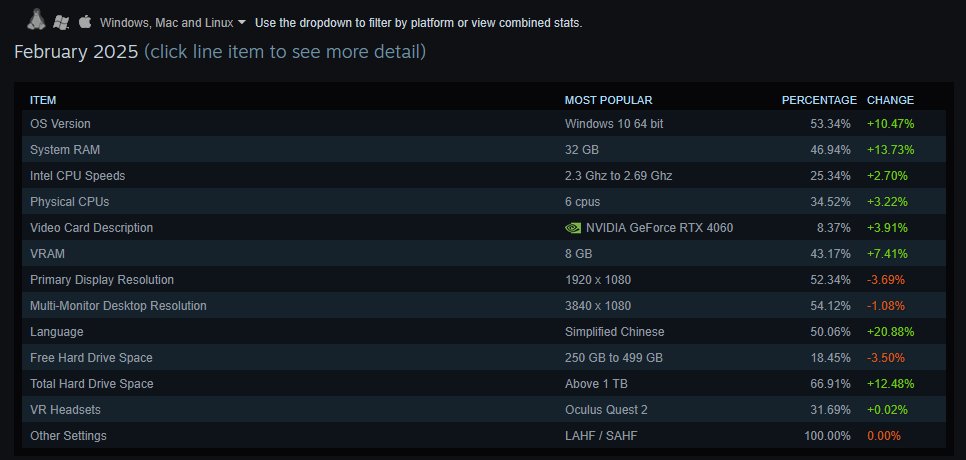Expand the System RAM row details
This screenshot has width=966, height=460.
484,150
